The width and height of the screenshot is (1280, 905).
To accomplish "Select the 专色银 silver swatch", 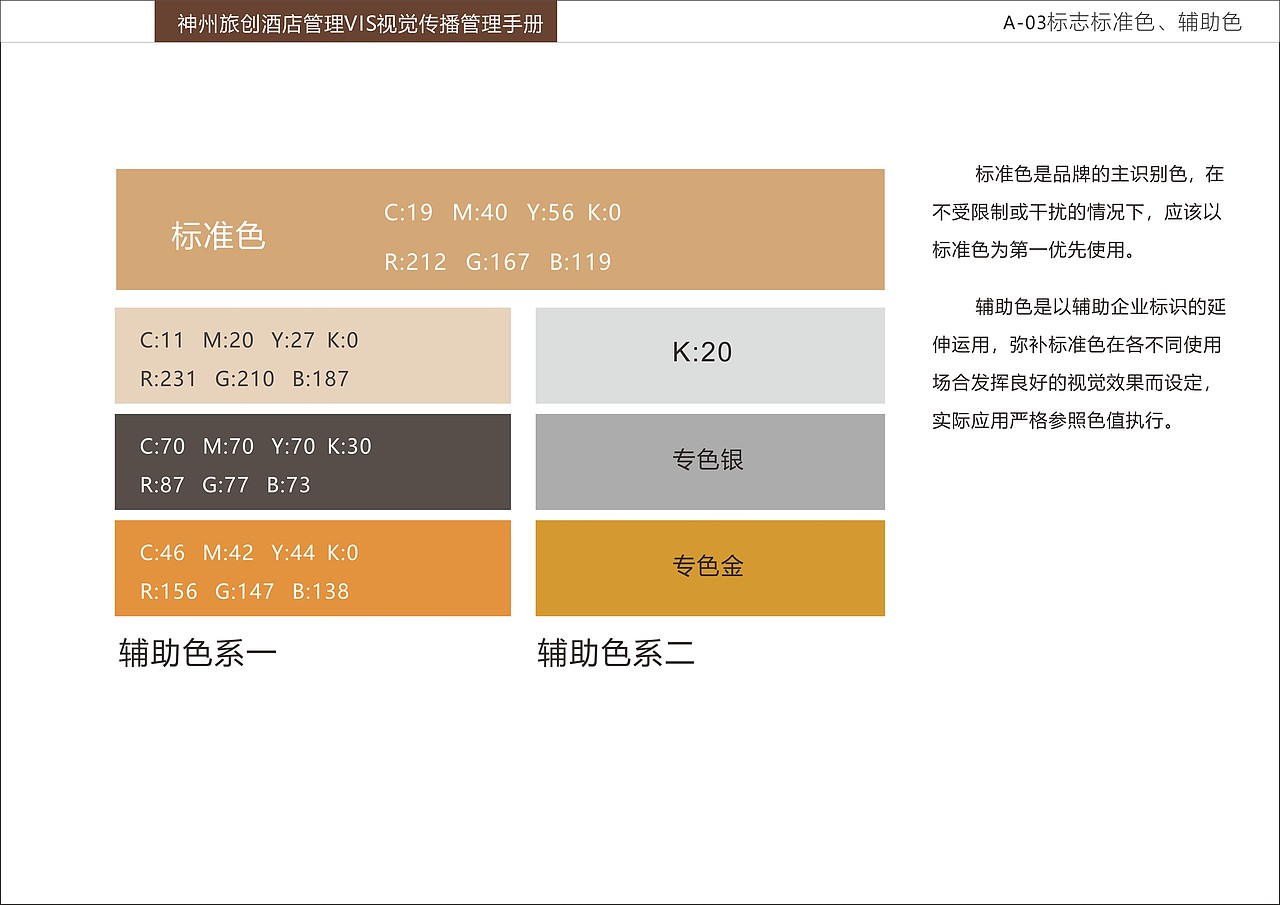I will coord(710,461).
